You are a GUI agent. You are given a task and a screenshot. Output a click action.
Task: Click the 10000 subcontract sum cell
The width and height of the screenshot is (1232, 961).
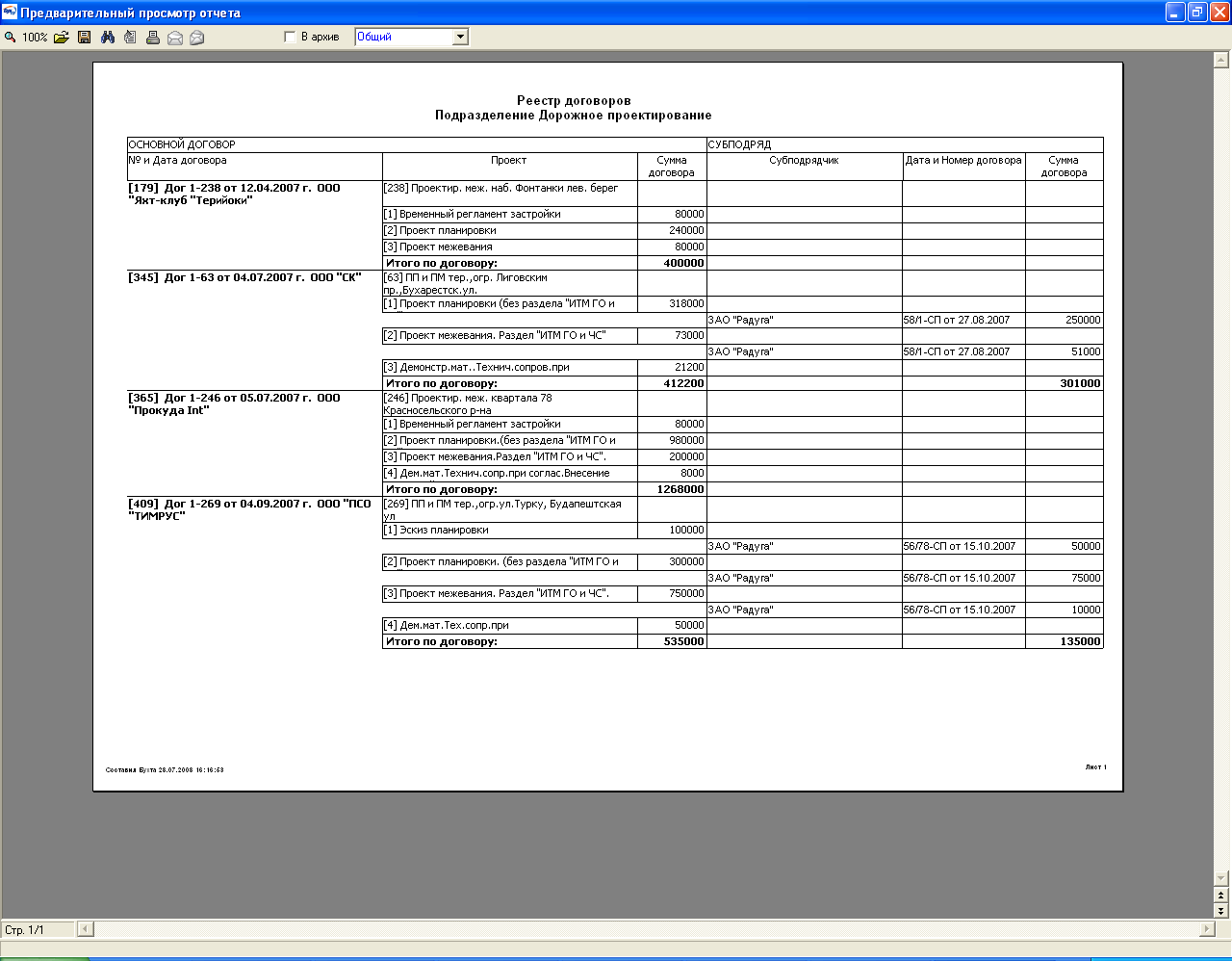(1064, 610)
